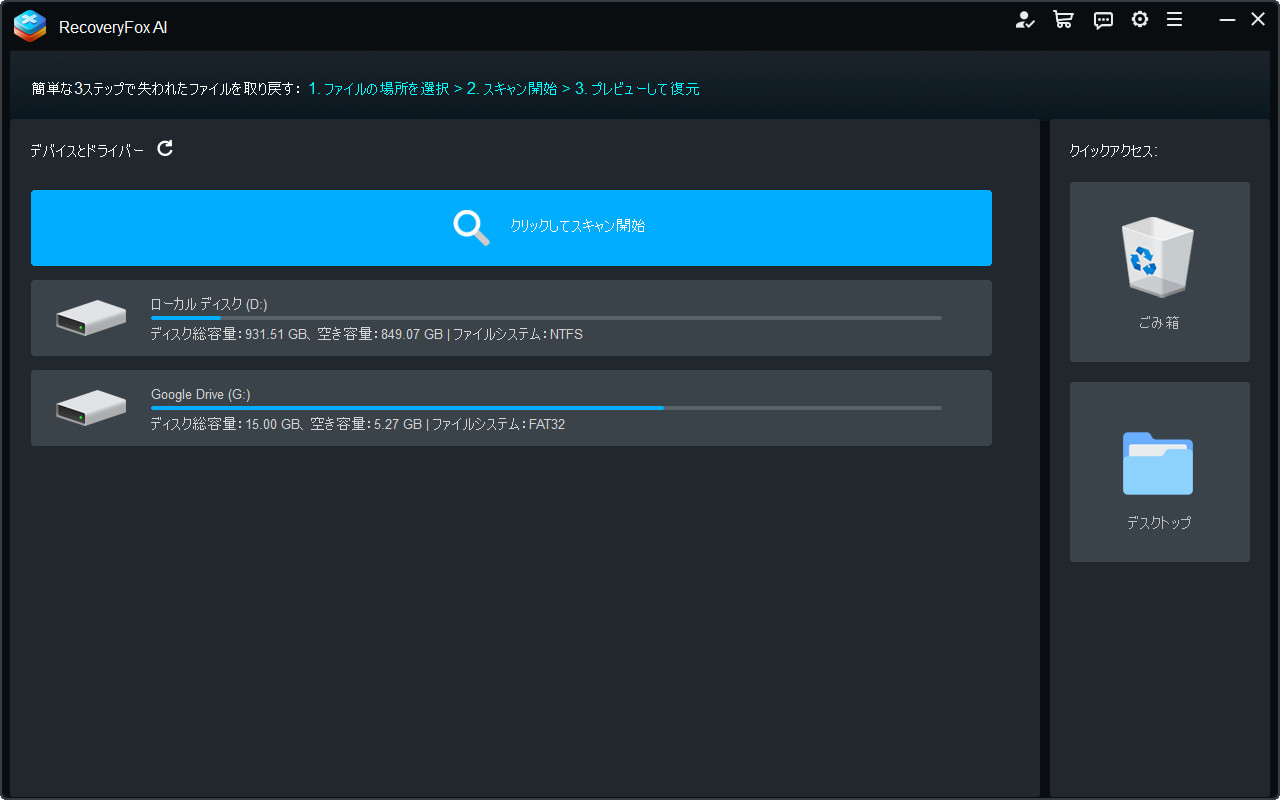The image size is (1280, 800).
Task: Open the hamburger menu icon
Action: [1174, 19]
